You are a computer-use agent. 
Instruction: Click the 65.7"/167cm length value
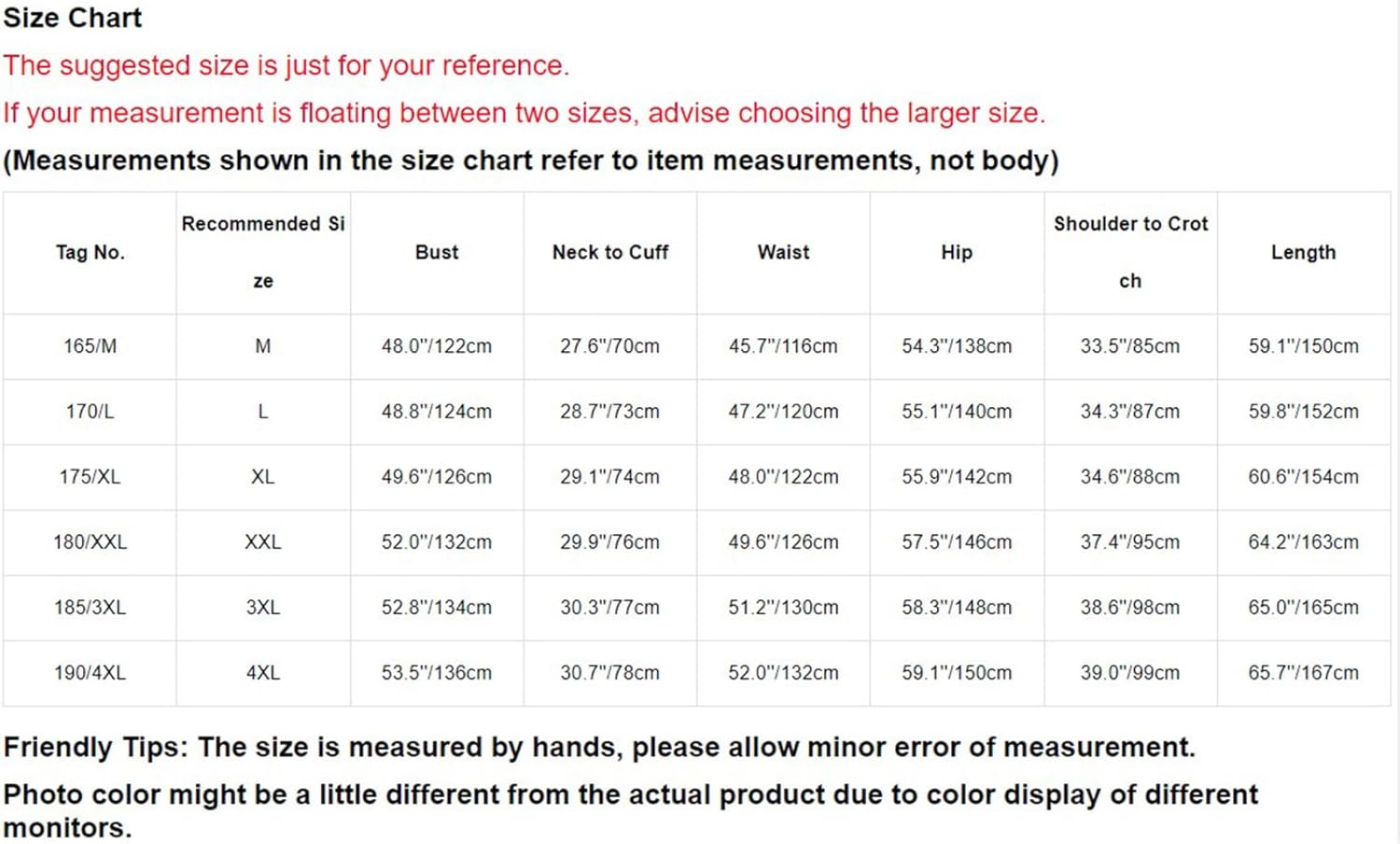pos(1303,673)
